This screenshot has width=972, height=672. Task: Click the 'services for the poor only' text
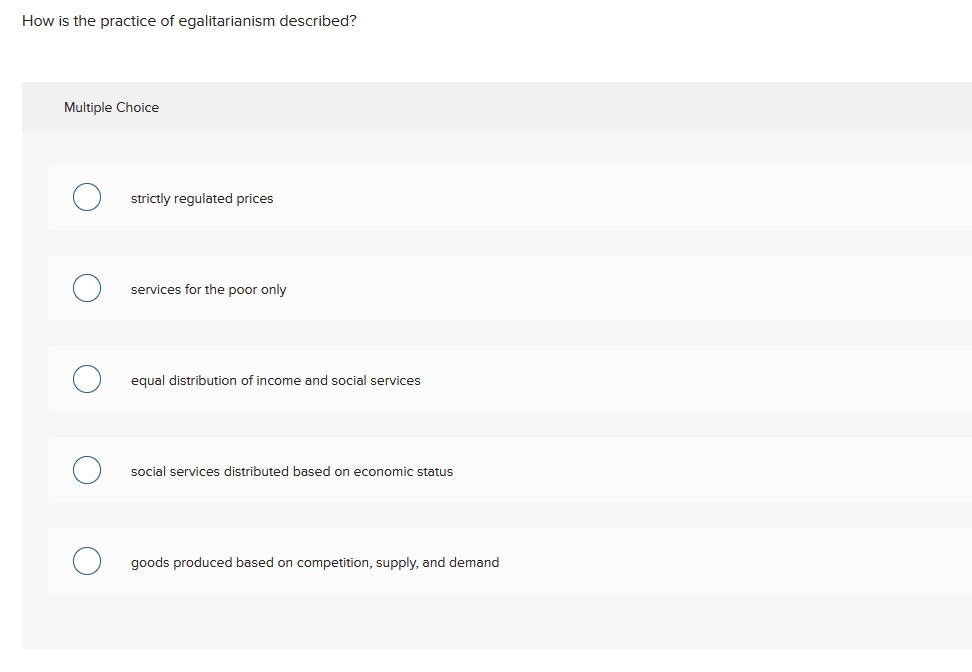tap(209, 289)
